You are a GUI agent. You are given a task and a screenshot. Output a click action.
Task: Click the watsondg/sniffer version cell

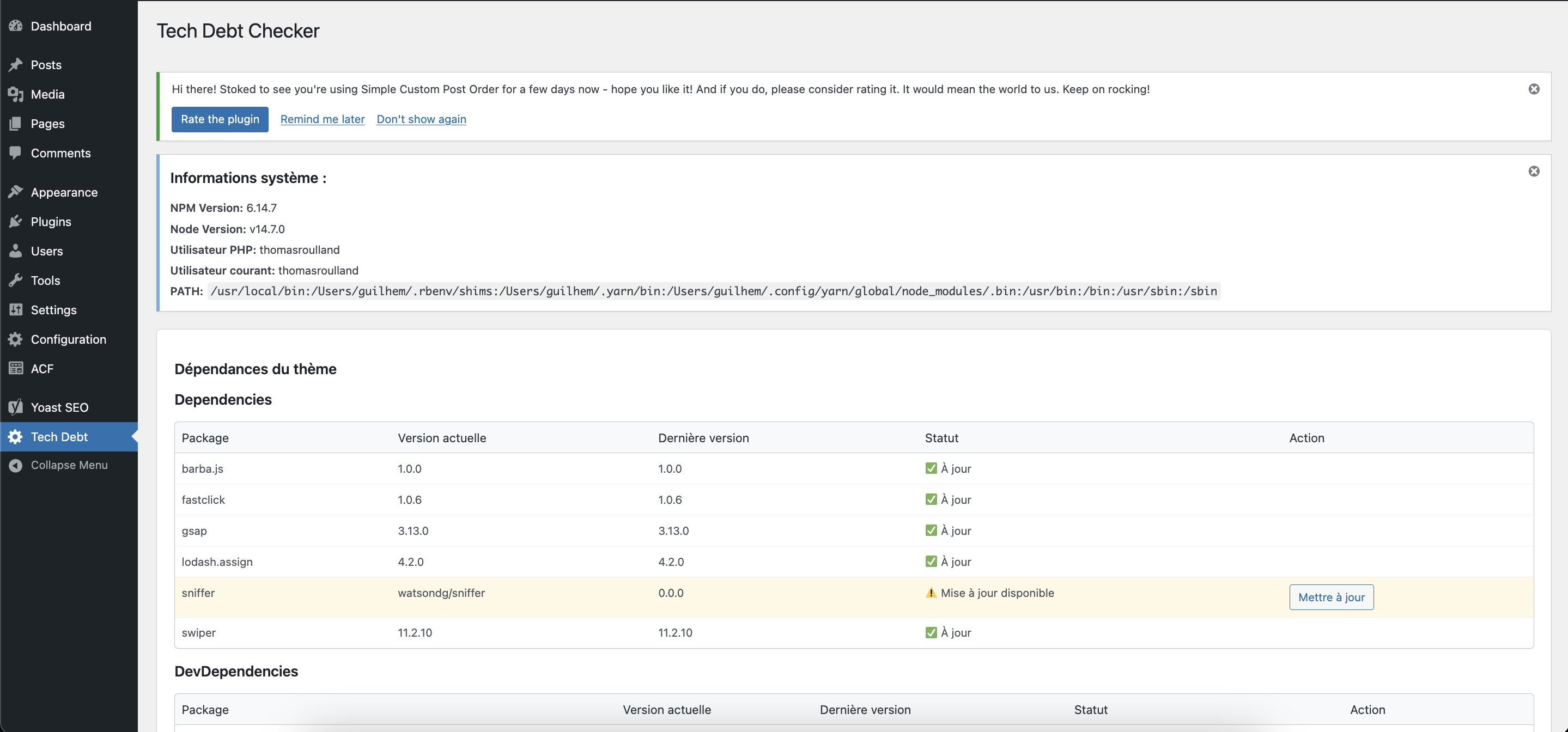pyautogui.click(x=441, y=593)
